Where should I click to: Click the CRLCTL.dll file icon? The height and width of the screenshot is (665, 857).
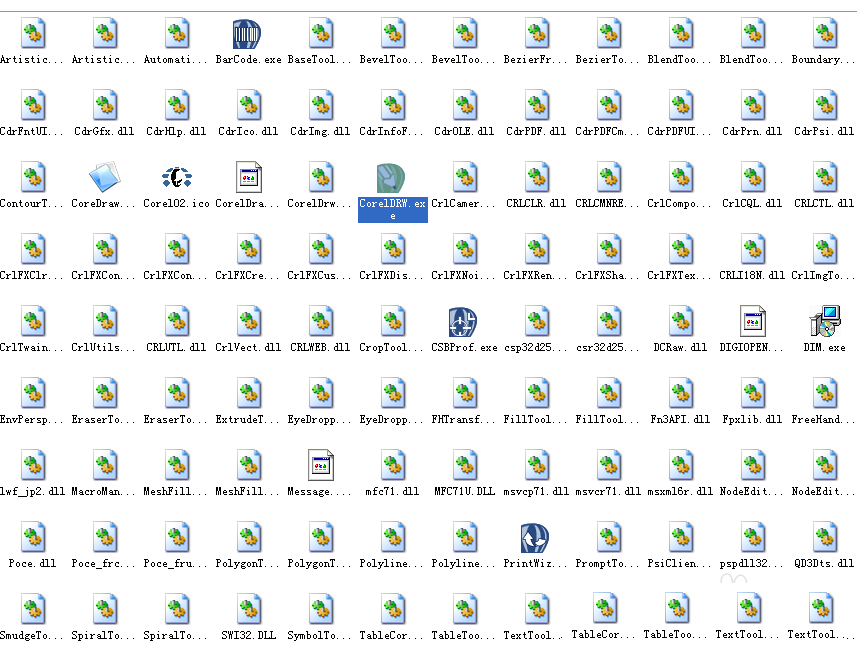point(825,177)
